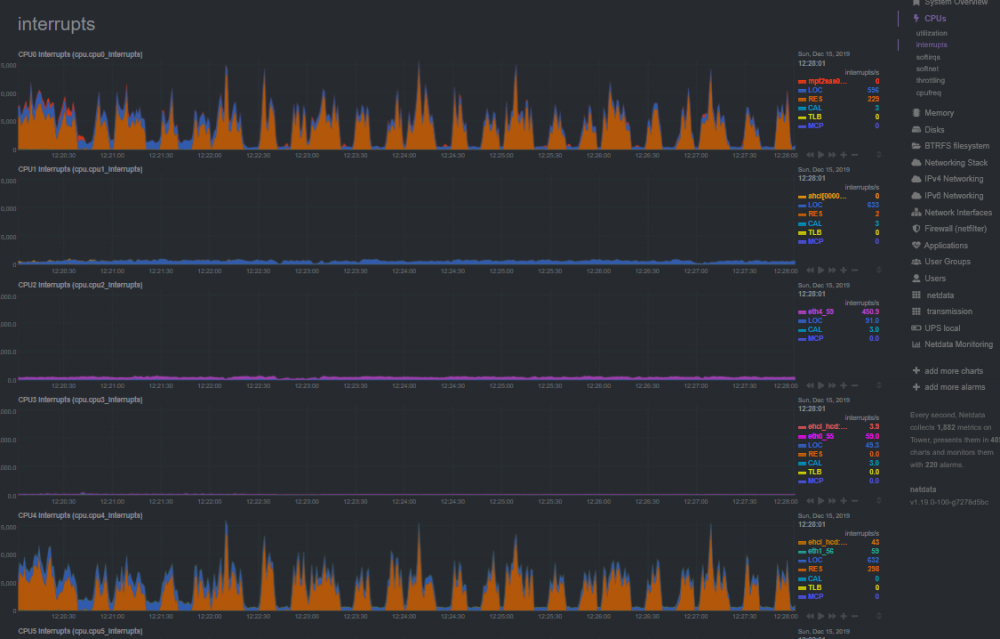Viewport: 1000px width, 639px height.
Task: Zoom out the CPU1 interrupts chart
Action: (855, 270)
